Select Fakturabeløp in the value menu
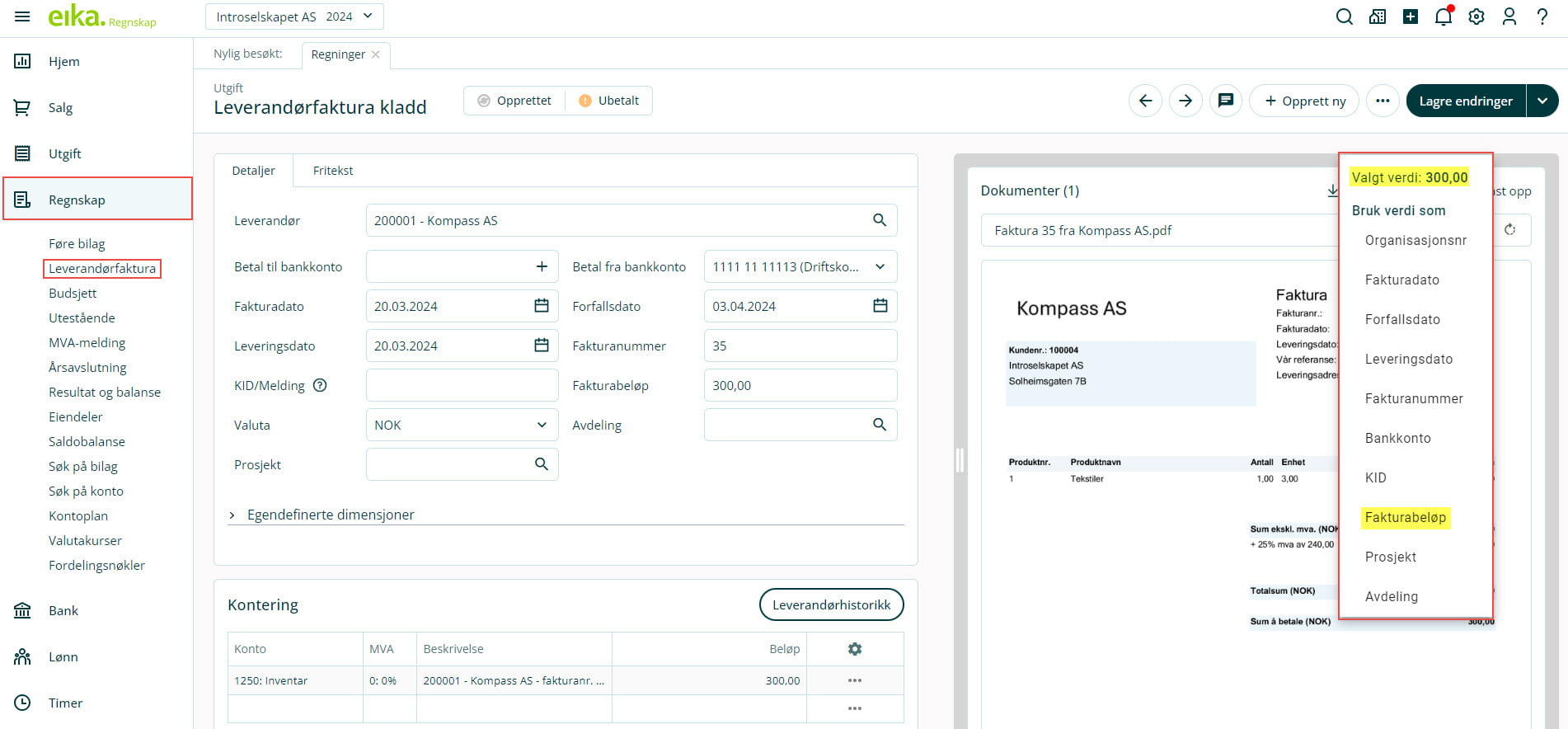 click(x=1405, y=517)
